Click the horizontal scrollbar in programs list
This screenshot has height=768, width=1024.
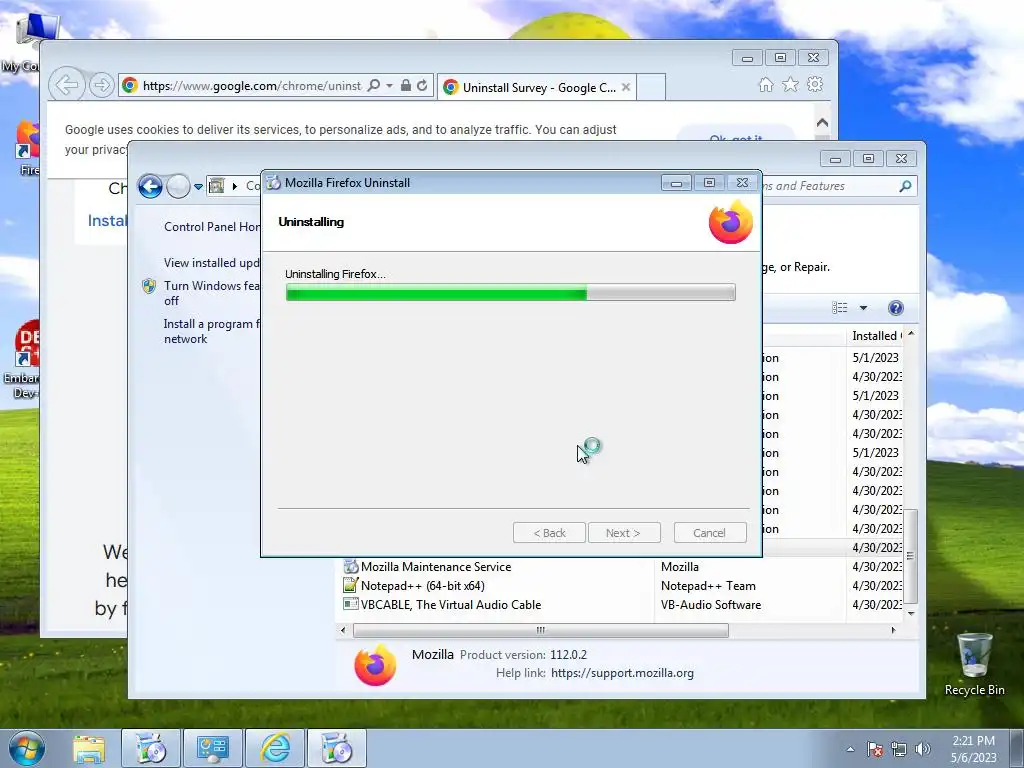pos(541,630)
